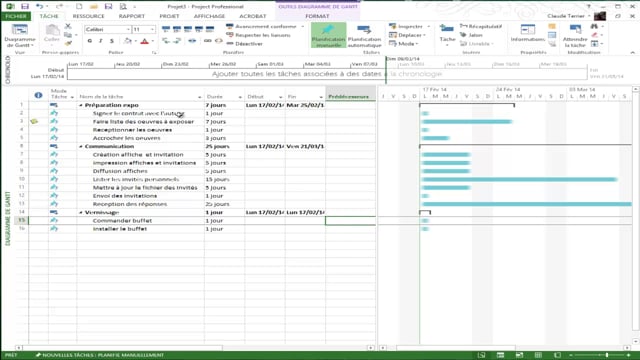The width and height of the screenshot is (640, 360).
Task: Collapse the ribbon with the chevron
Action: click(x=633, y=53)
